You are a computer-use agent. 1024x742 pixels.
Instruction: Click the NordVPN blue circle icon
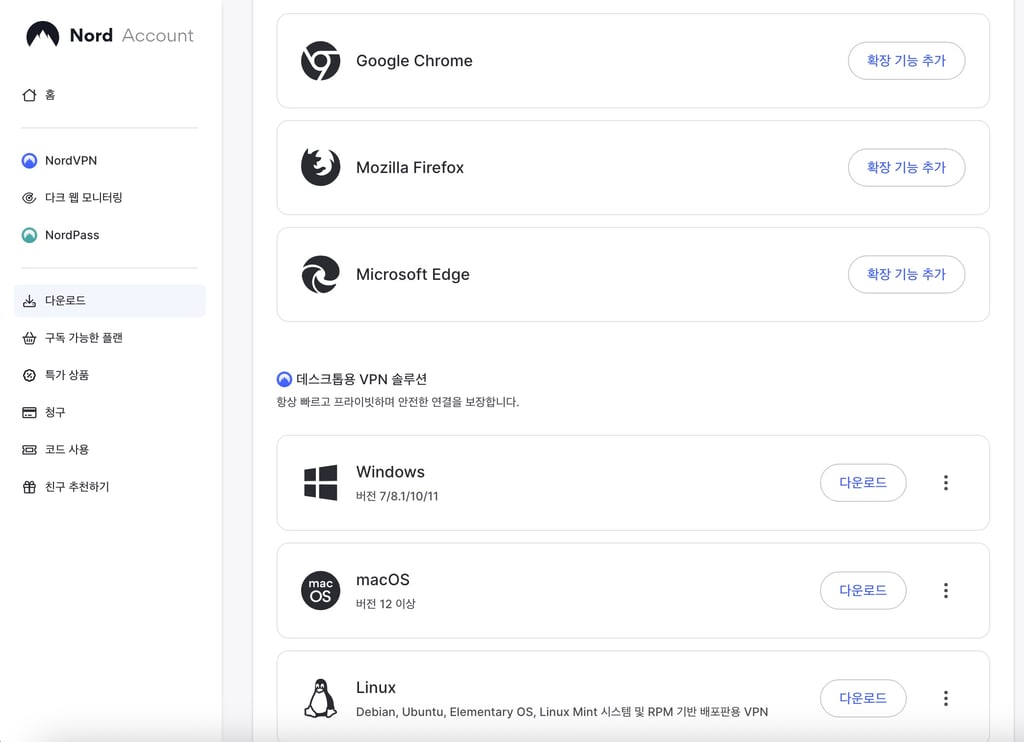coord(29,161)
